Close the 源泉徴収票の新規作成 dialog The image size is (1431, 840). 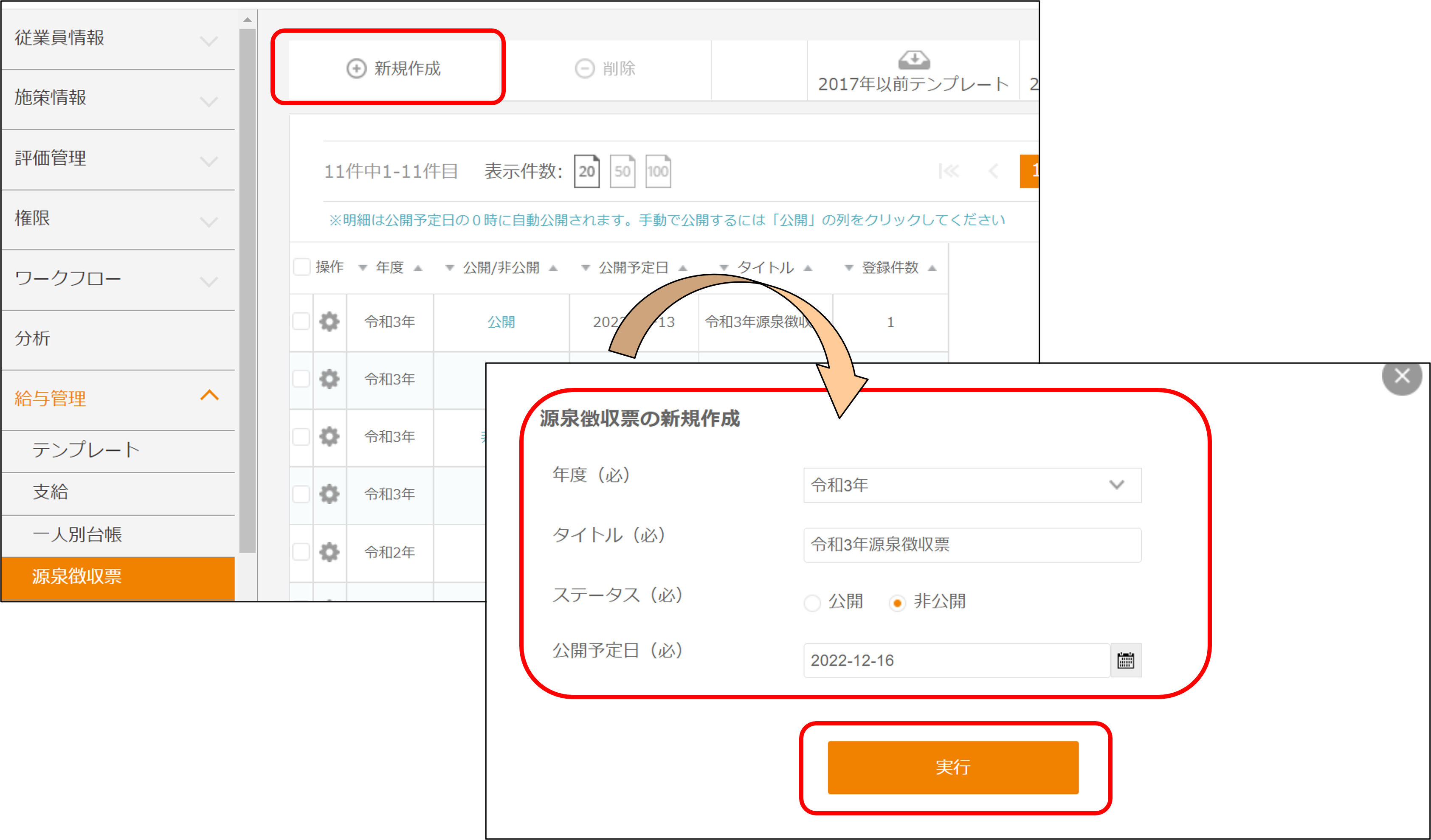pos(1402,376)
